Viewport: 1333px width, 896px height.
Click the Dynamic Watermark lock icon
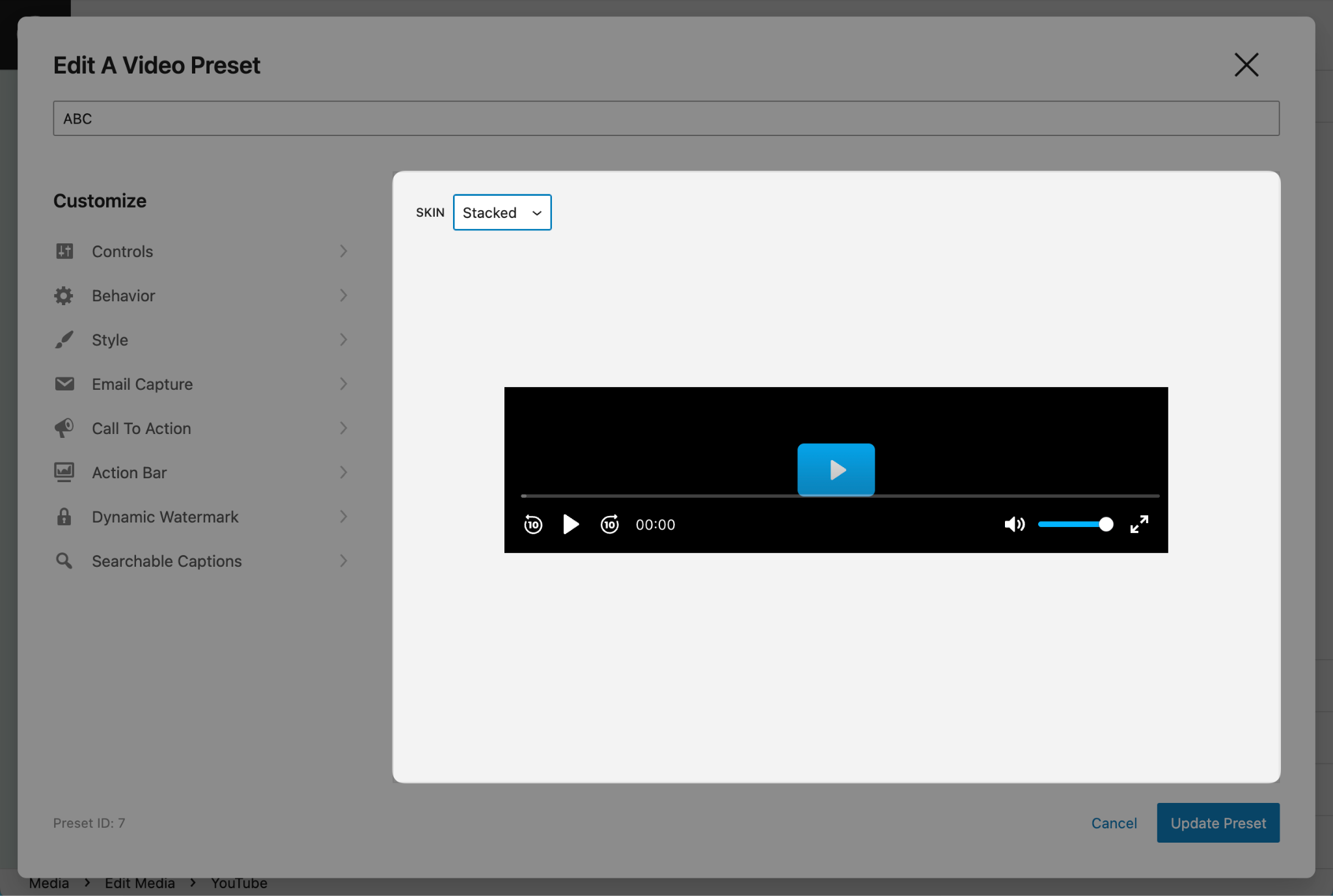[64, 517]
